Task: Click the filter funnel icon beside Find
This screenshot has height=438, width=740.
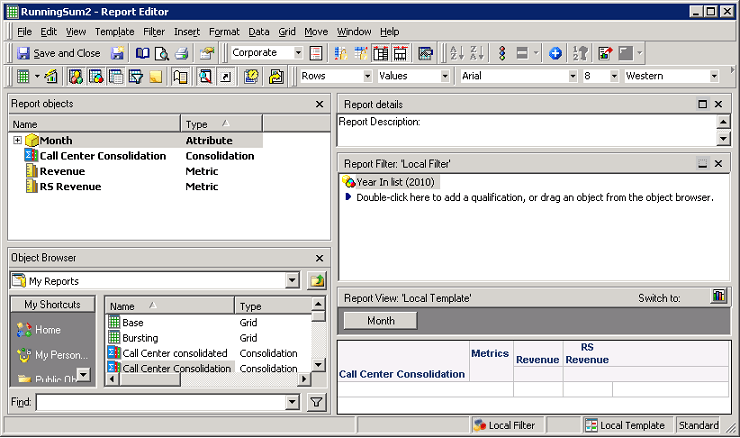Action: tap(316, 402)
